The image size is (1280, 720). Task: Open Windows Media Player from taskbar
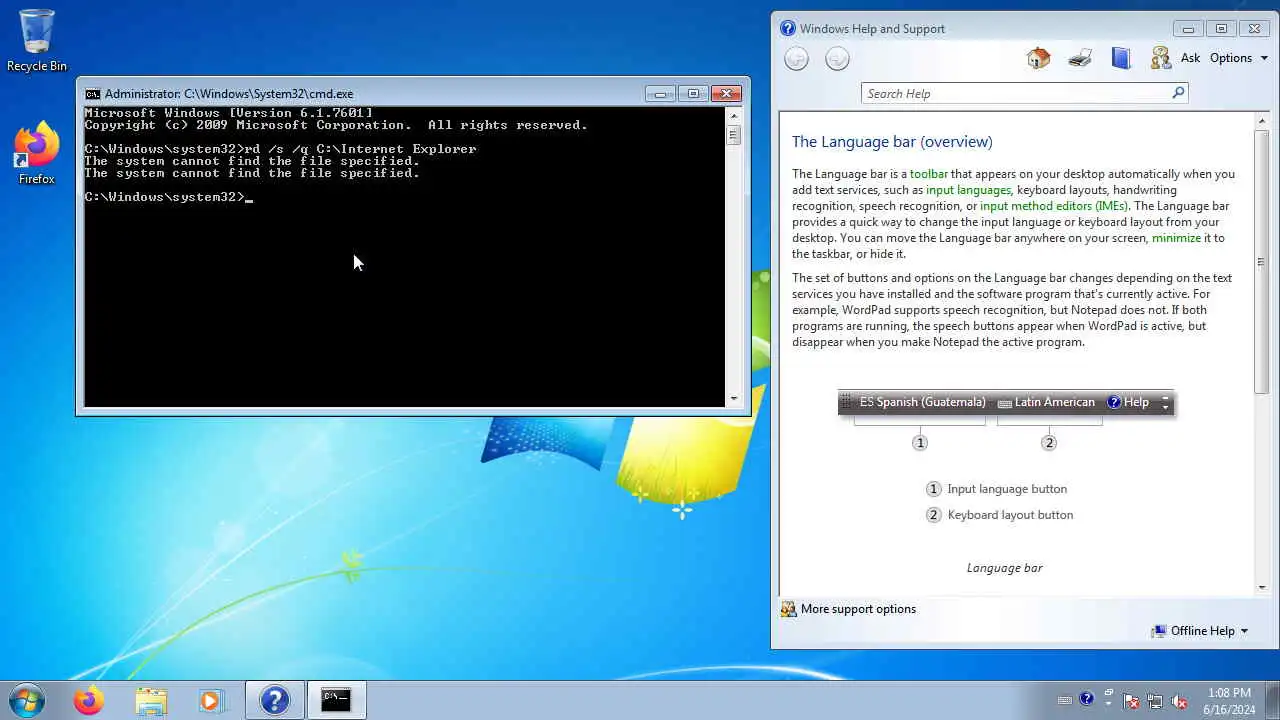click(x=211, y=700)
